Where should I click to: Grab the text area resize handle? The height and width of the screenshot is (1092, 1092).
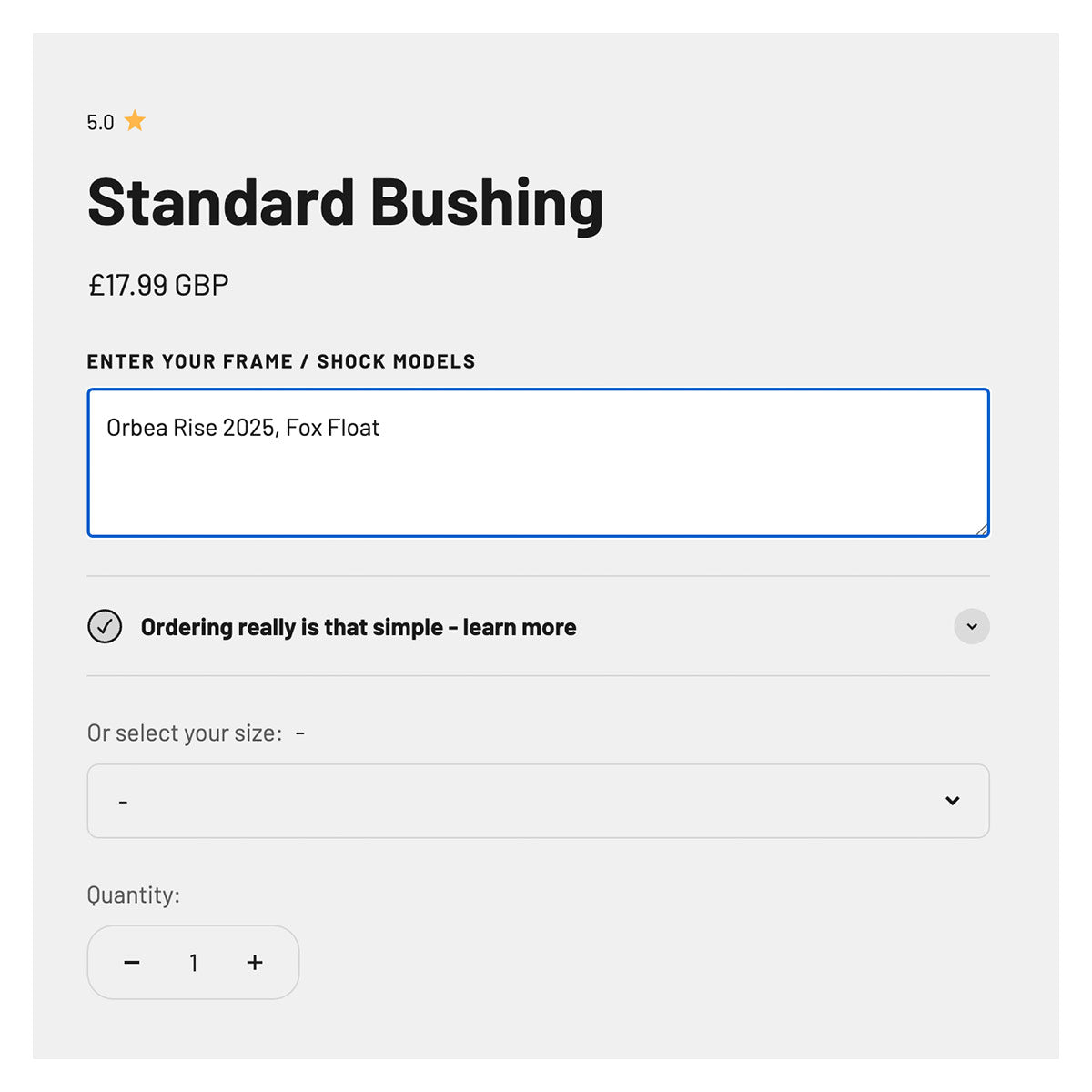[982, 530]
